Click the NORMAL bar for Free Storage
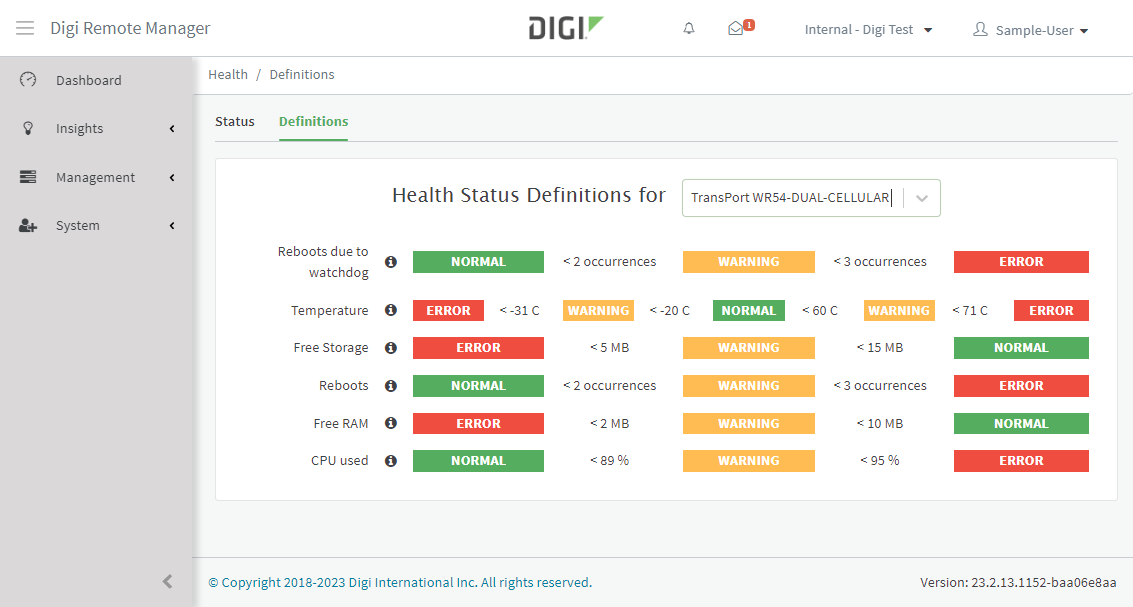 coord(1021,348)
